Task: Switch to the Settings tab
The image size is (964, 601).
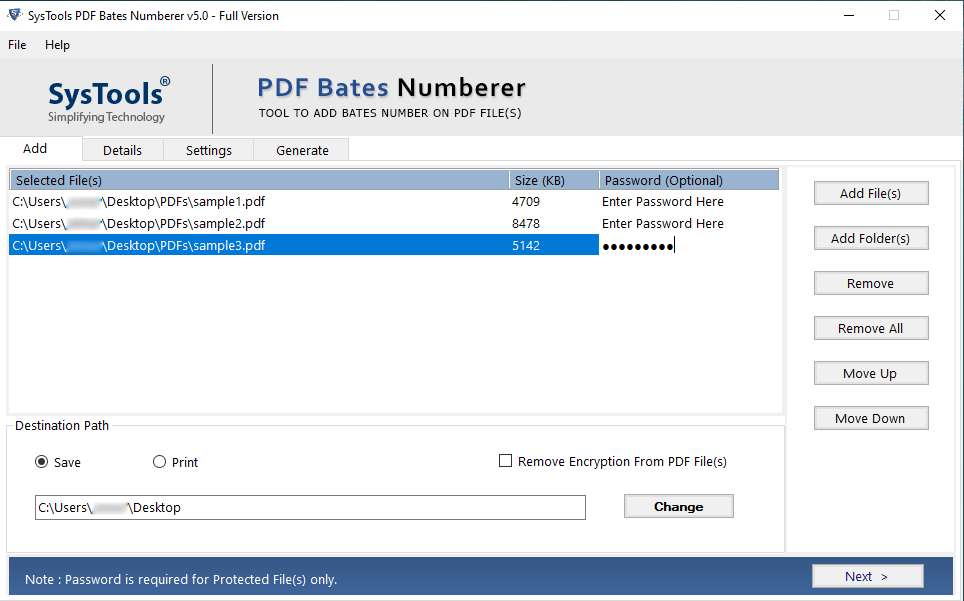Action: [x=208, y=149]
